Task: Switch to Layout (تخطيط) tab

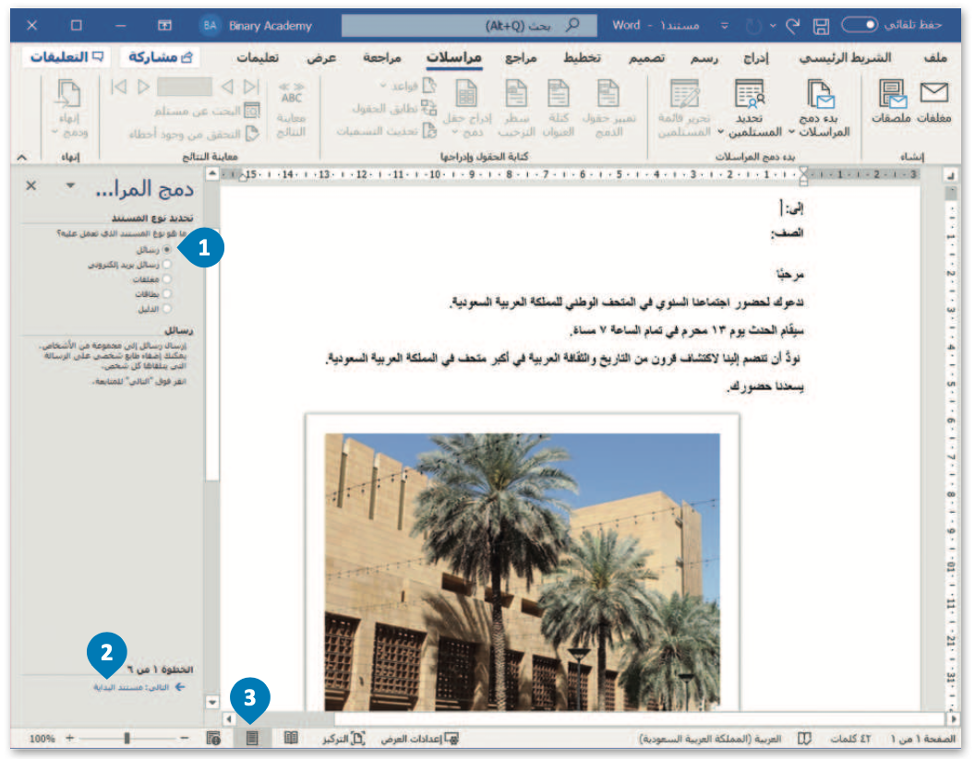Action: (582, 57)
